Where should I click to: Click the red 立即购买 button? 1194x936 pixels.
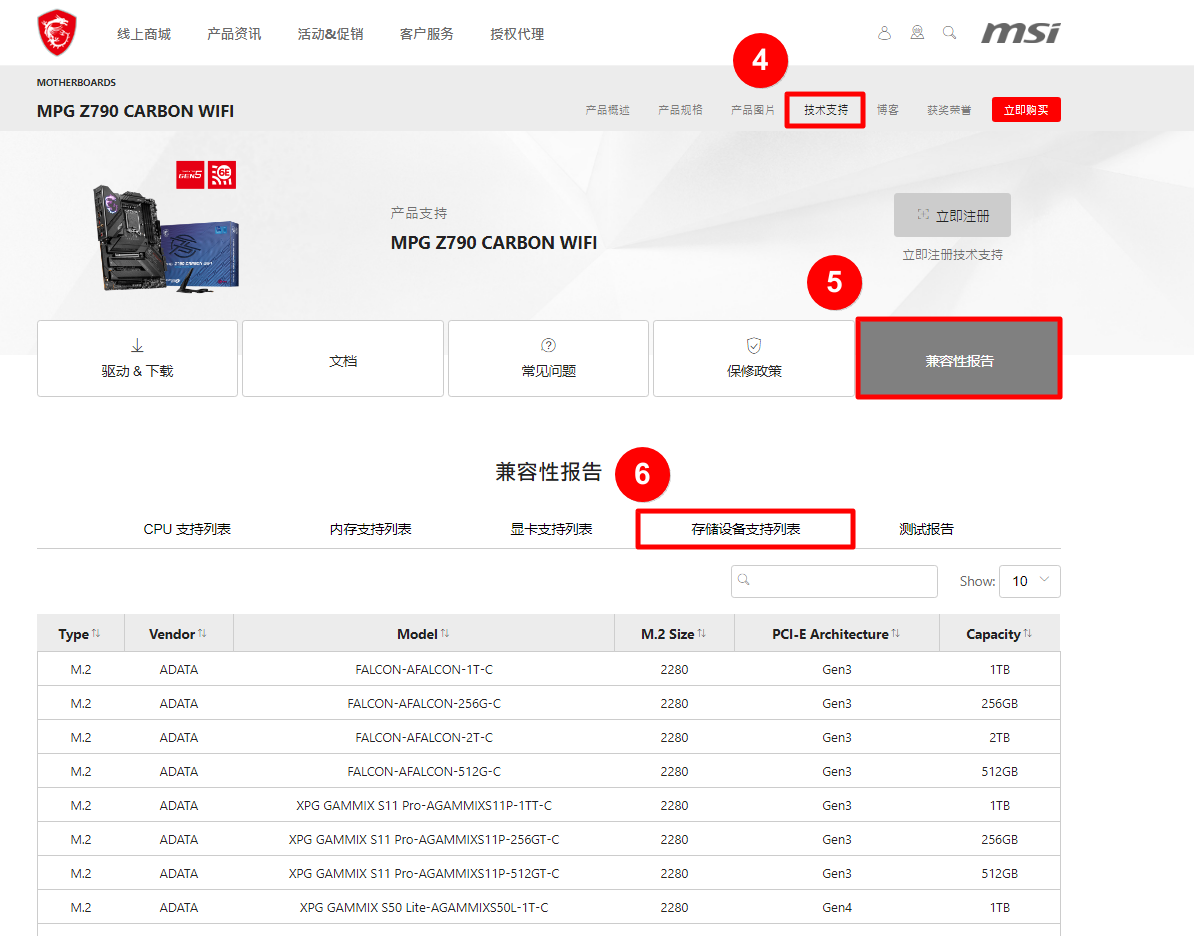1026,110
